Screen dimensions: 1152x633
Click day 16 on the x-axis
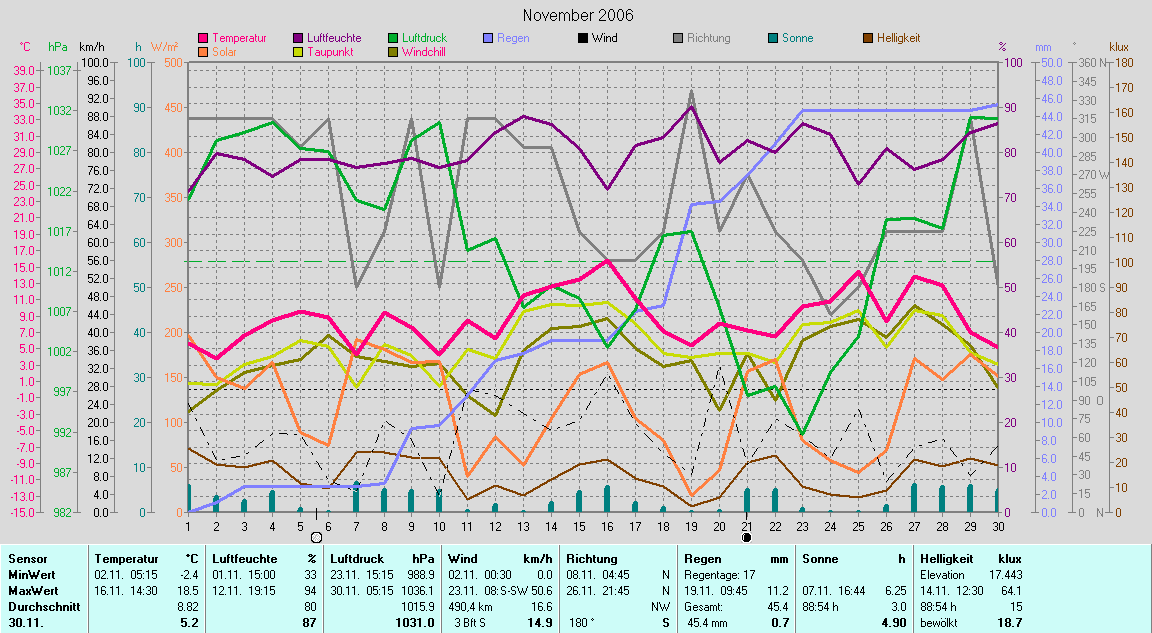pos(606,525)
